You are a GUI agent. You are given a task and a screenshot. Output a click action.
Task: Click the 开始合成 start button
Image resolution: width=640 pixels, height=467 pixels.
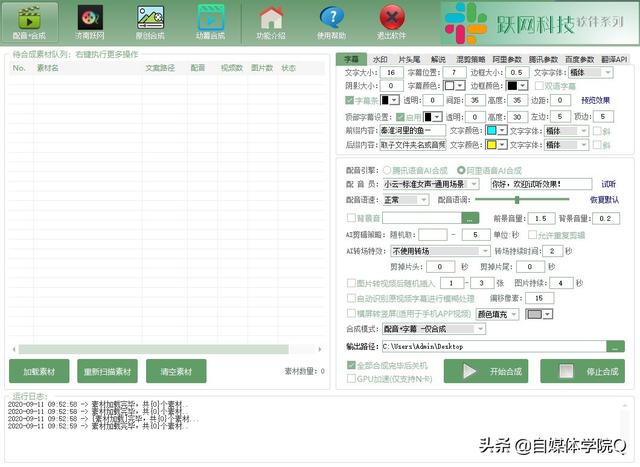486,371
